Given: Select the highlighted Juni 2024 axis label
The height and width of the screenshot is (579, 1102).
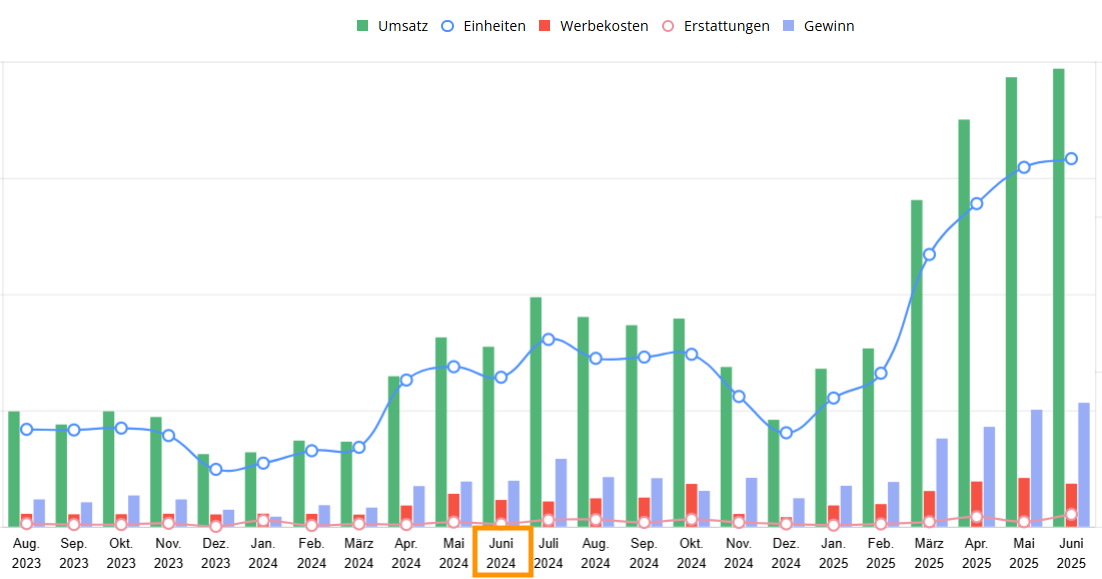Looking at the screenshot, I should point(502,553).
